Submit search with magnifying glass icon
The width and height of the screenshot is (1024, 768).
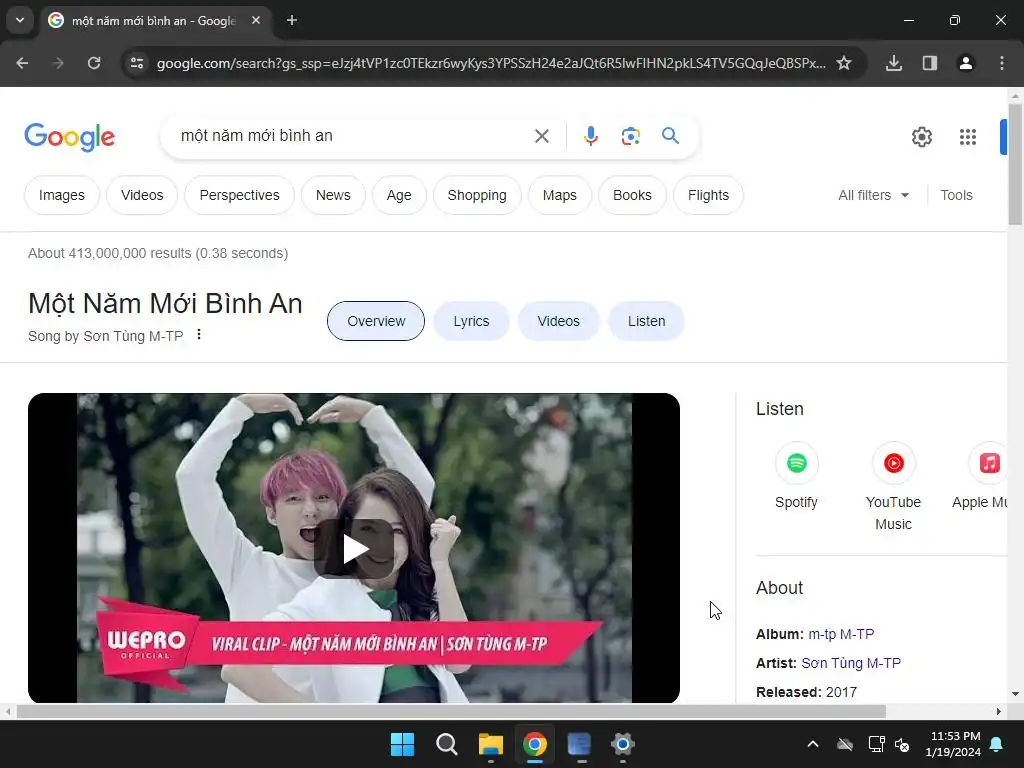click(x=670, y=136)
